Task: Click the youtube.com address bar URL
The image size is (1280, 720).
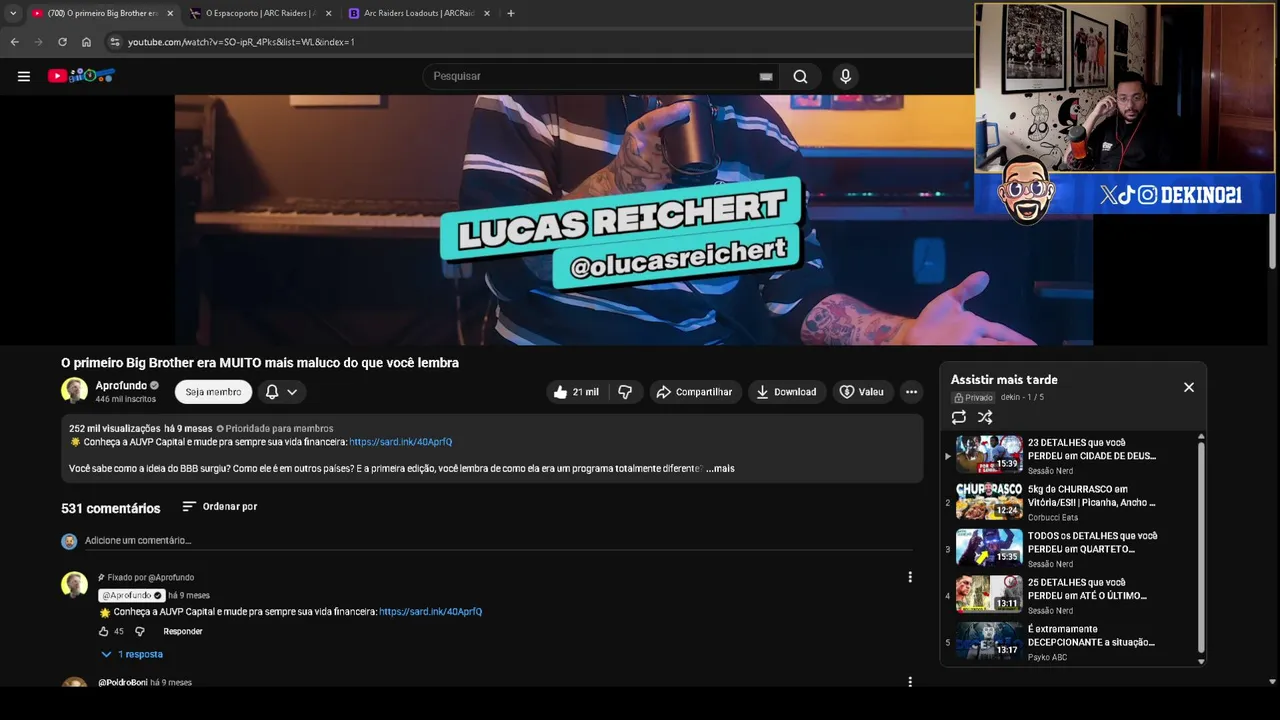Action: pos(241,42)
